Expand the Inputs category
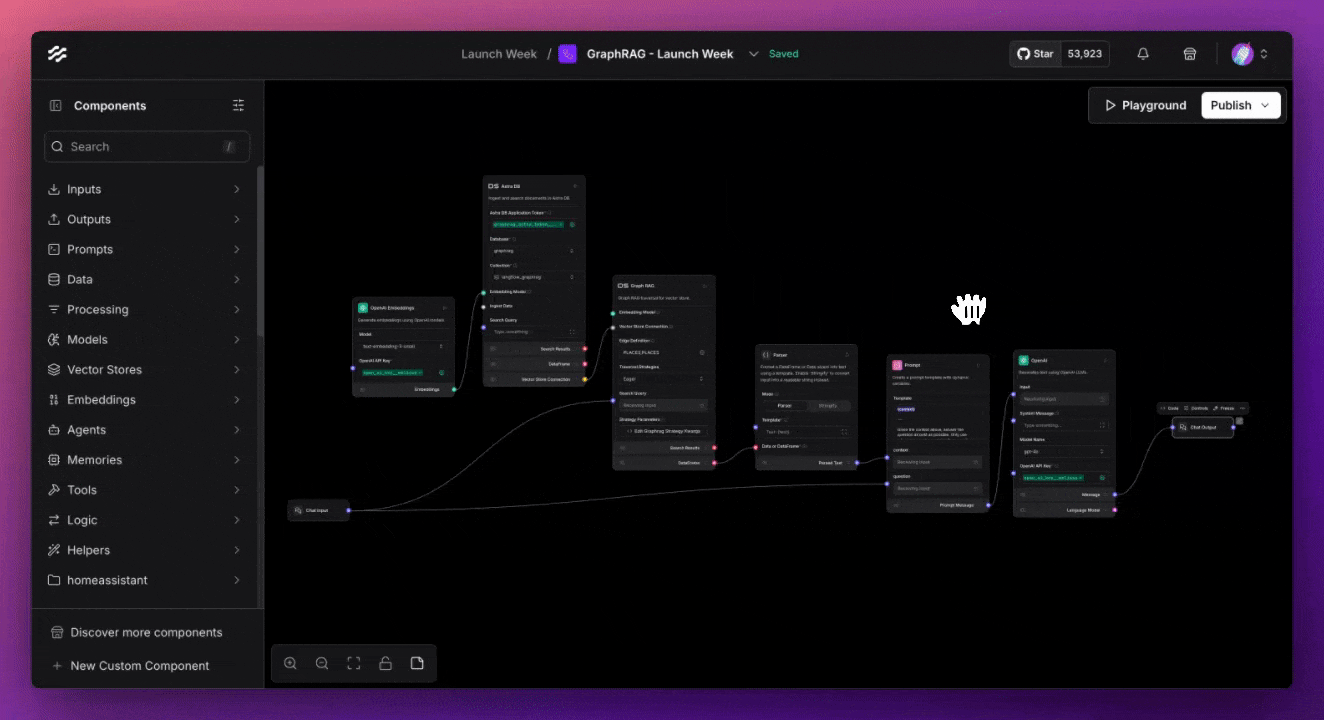This screenshot has height=720, width=1324. pyautogui.click(x=147, y=189)
